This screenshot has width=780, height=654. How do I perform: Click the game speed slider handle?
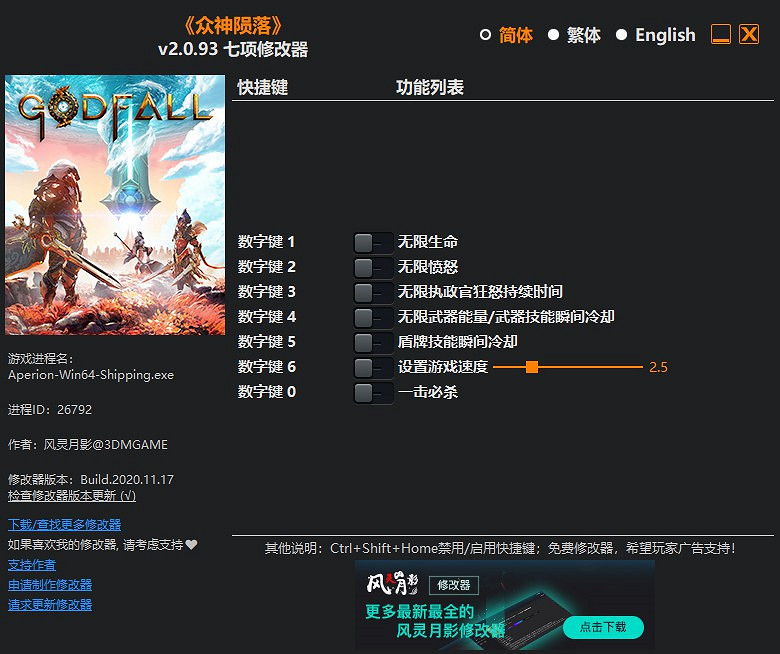click(532, 367)
